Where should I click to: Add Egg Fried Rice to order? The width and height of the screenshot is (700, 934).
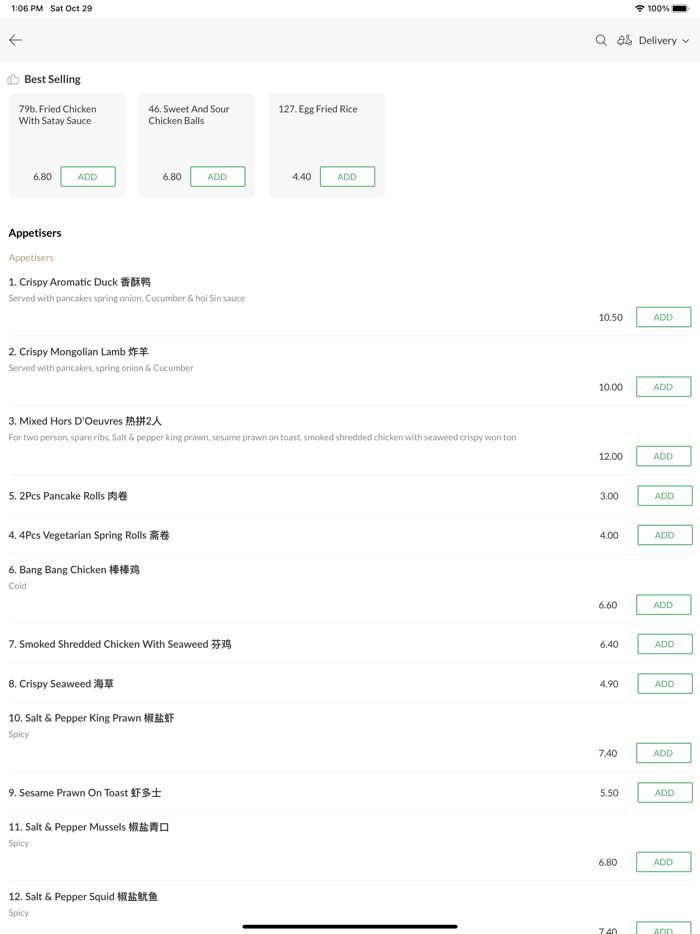pyautogui.click(x=347, y=177)
